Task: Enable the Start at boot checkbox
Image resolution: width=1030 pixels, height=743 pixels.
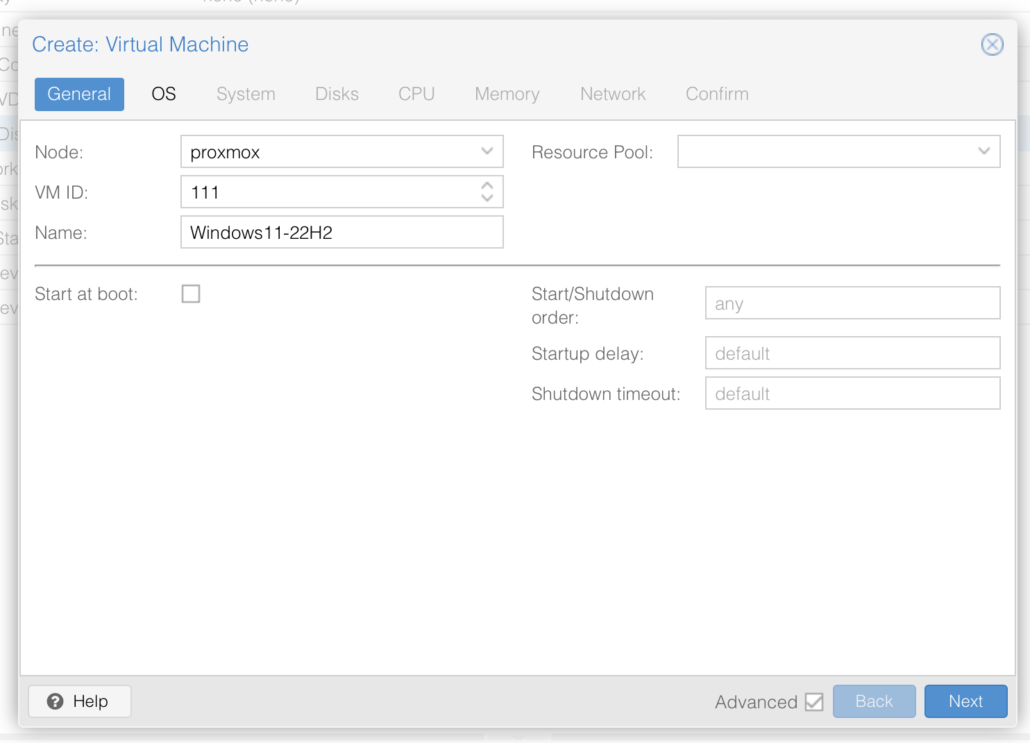Action: pos(191,294)
